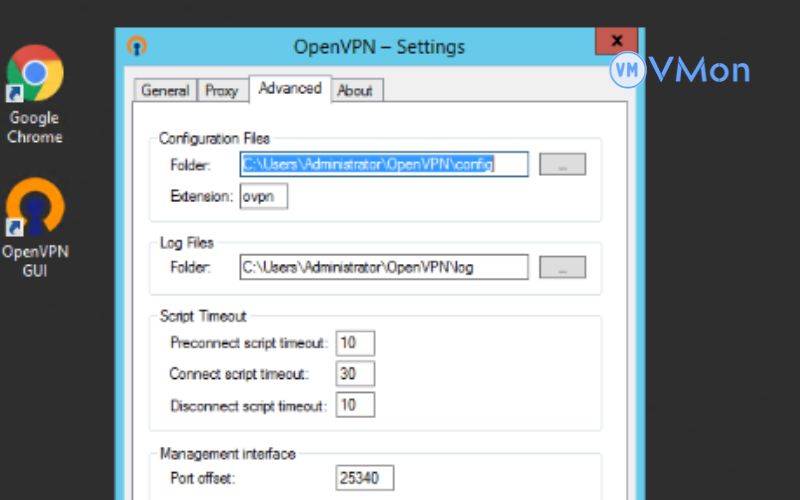This screenshot has width=800, height=500.
Task: Select the Preconnect script timeout field
Action: point(355,343)
